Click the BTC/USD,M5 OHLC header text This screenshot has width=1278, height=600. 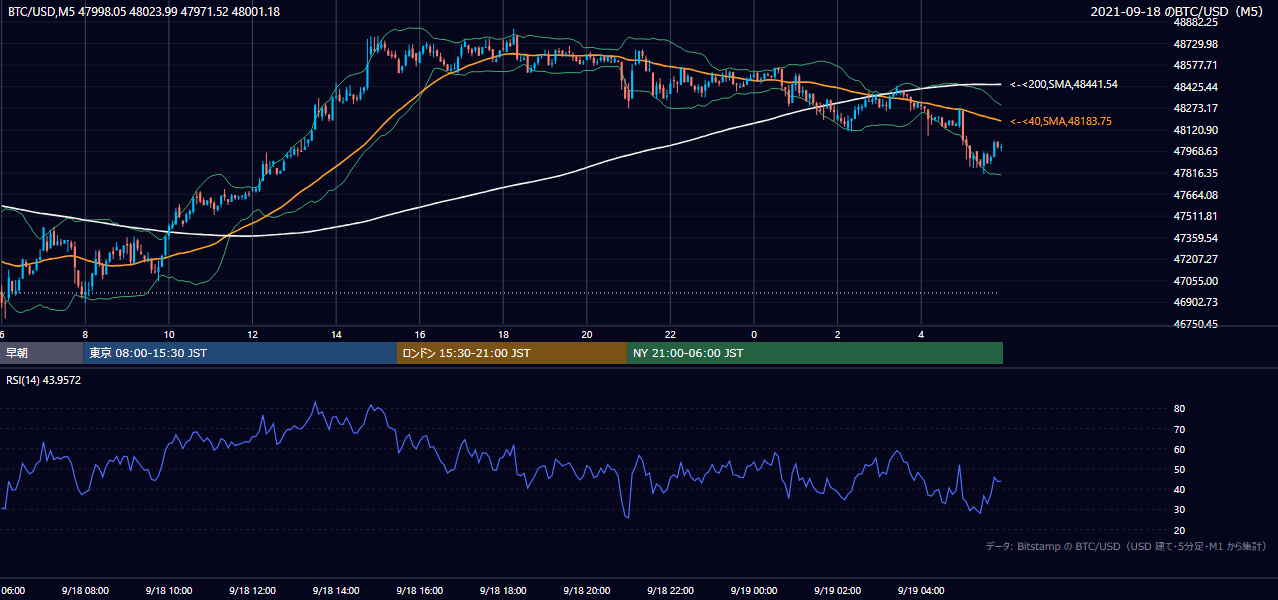pos(144,12)
